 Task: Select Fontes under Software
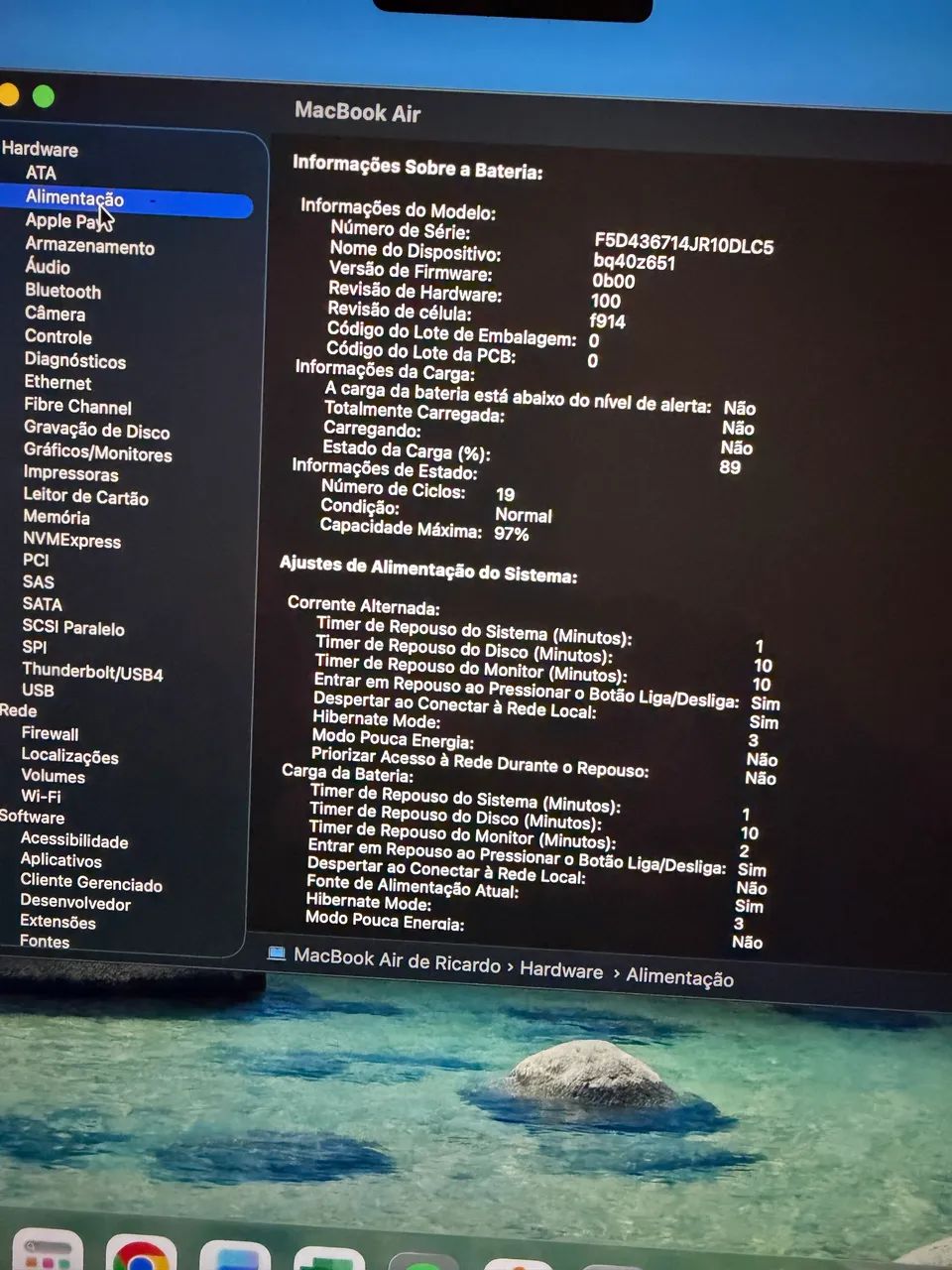click(45, 942)
